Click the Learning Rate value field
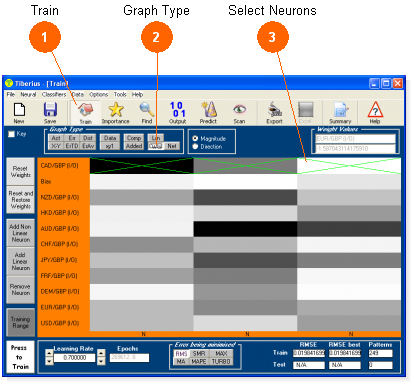414x384 pixels. coord(75,358)
